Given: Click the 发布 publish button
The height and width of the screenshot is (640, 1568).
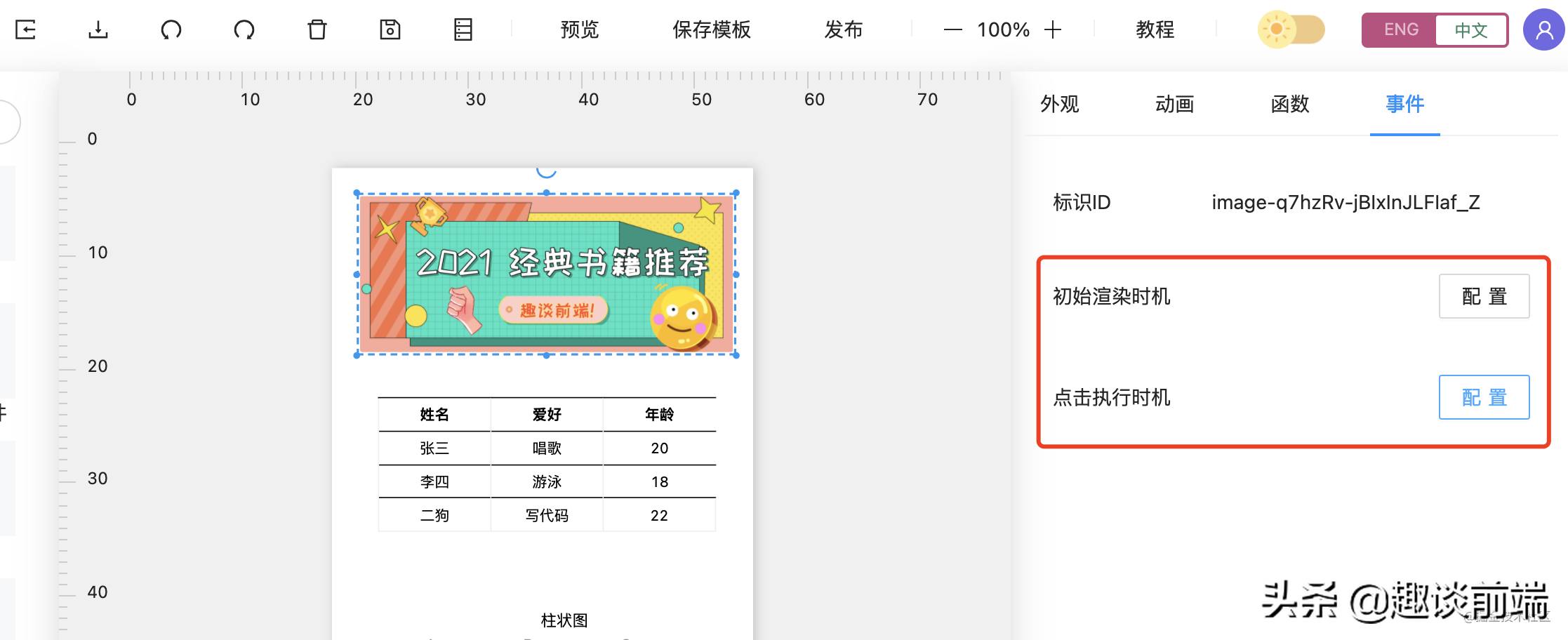Looking at the screenshot, I should click(x=843, y=29).
